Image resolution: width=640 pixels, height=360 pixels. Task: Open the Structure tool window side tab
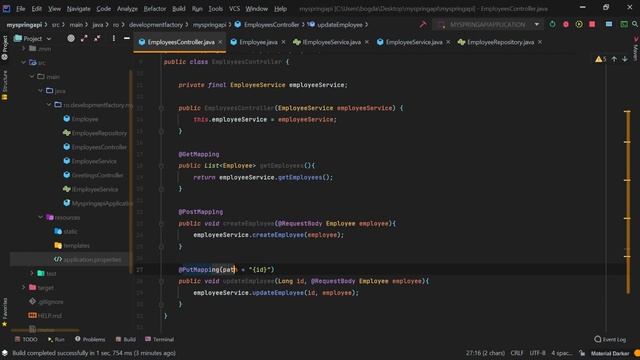coord(4,85)
